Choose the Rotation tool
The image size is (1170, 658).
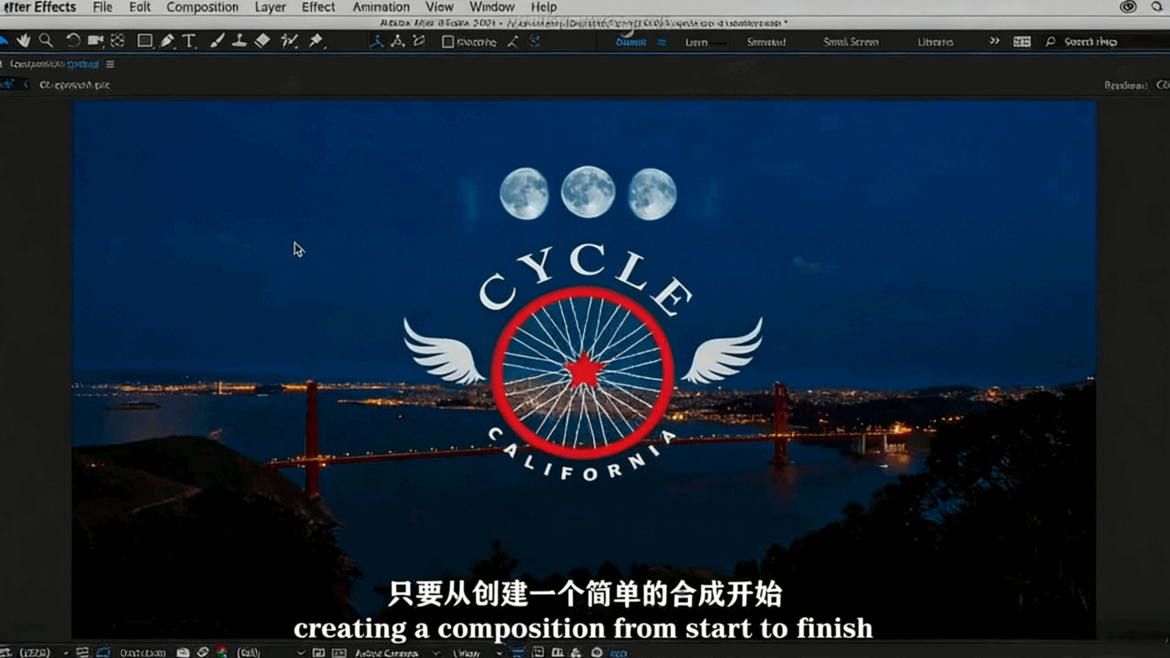(72, 41)
